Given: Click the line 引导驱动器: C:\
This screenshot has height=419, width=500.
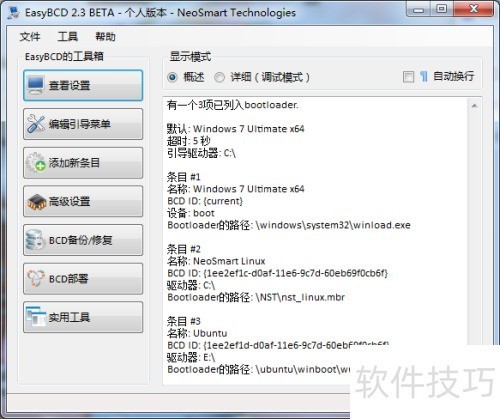Looking at the screenshot, I should 201,153.
